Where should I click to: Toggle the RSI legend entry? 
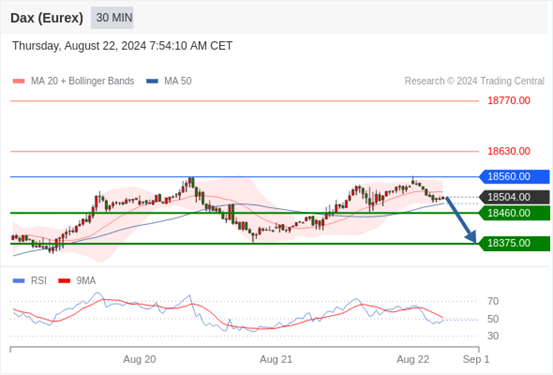click(30, 281)
